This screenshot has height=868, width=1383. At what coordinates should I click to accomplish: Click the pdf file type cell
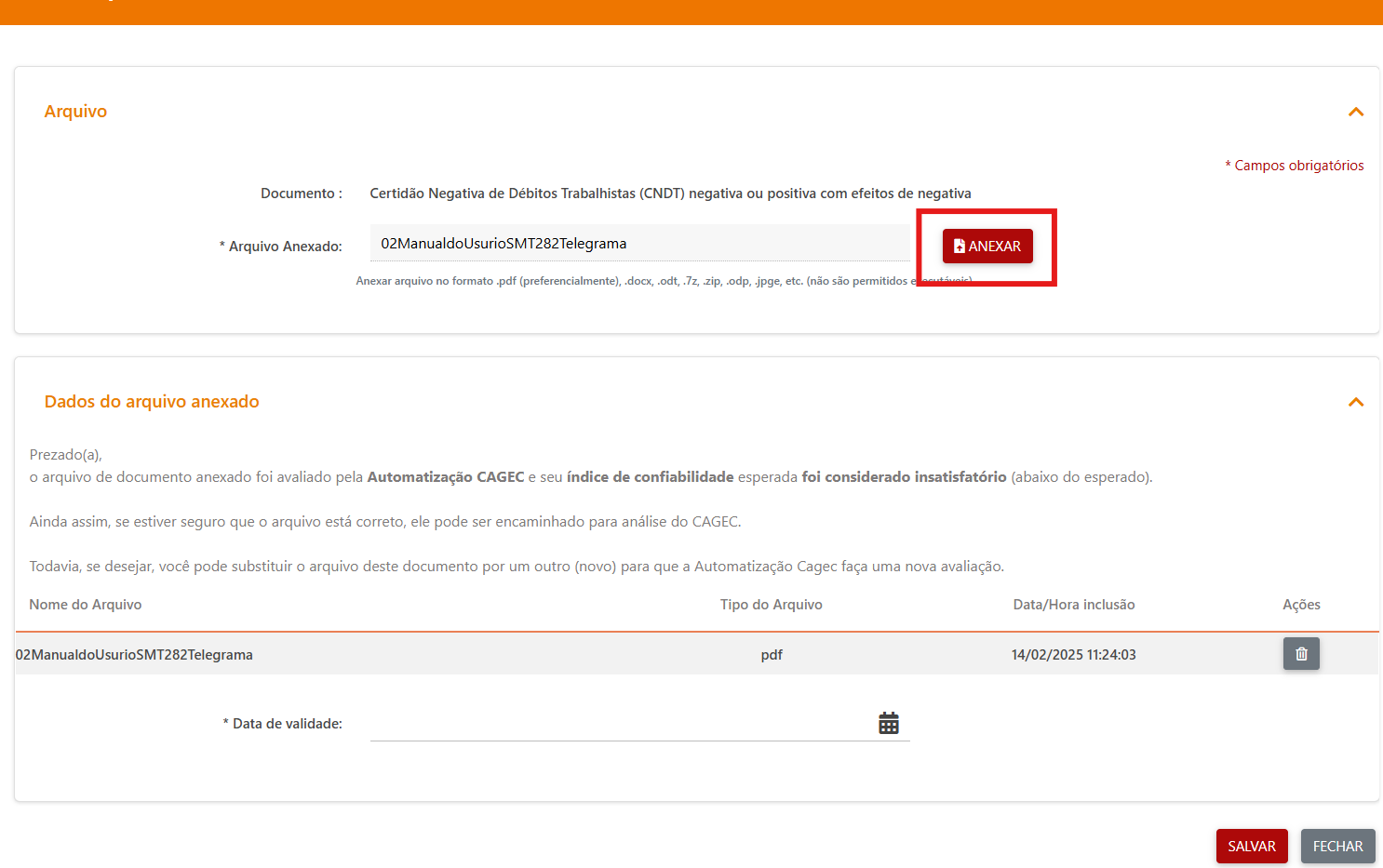[771, 655]
